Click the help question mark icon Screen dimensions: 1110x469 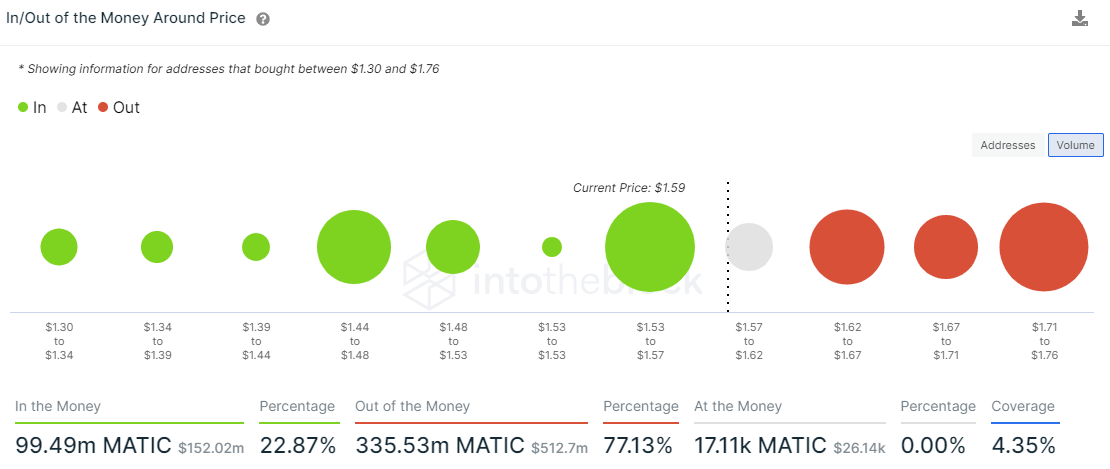[263, 19]
